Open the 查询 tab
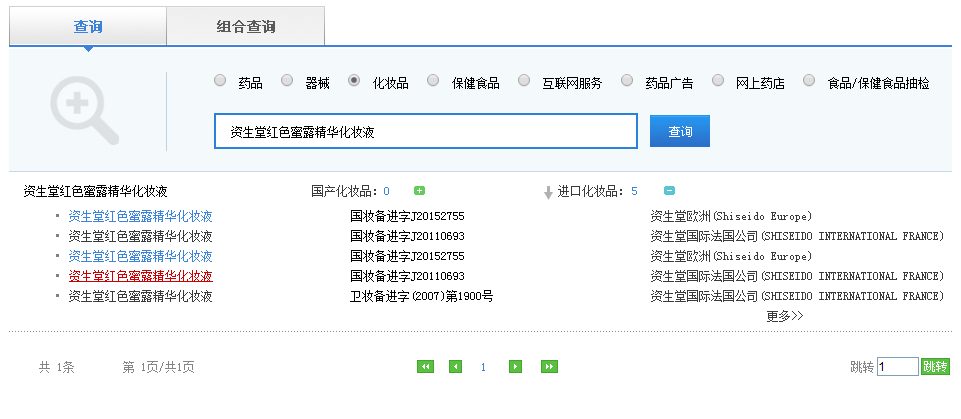This screenshot has height=419, width=961. (88, 26)
